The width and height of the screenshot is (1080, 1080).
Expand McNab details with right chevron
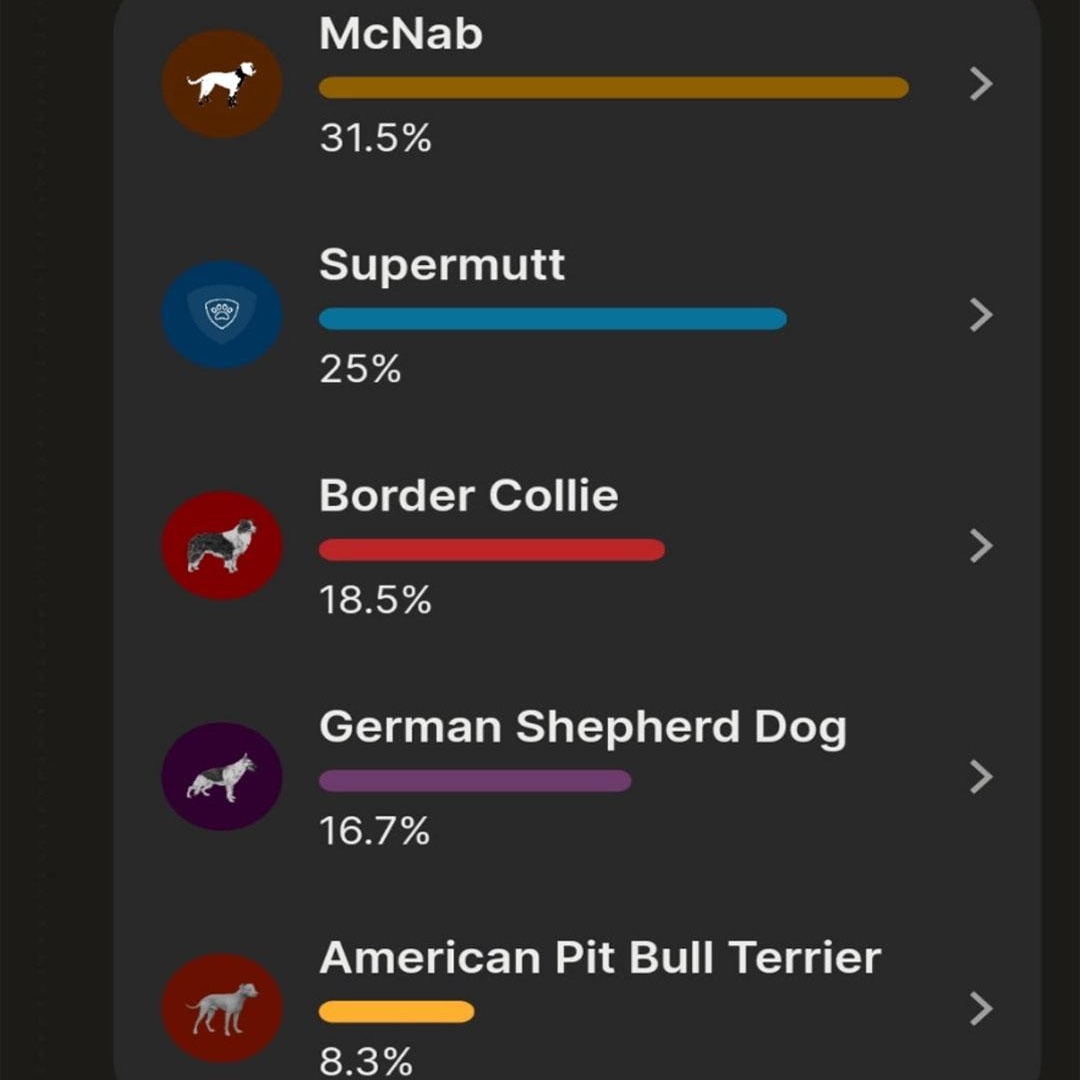[981, 84]
